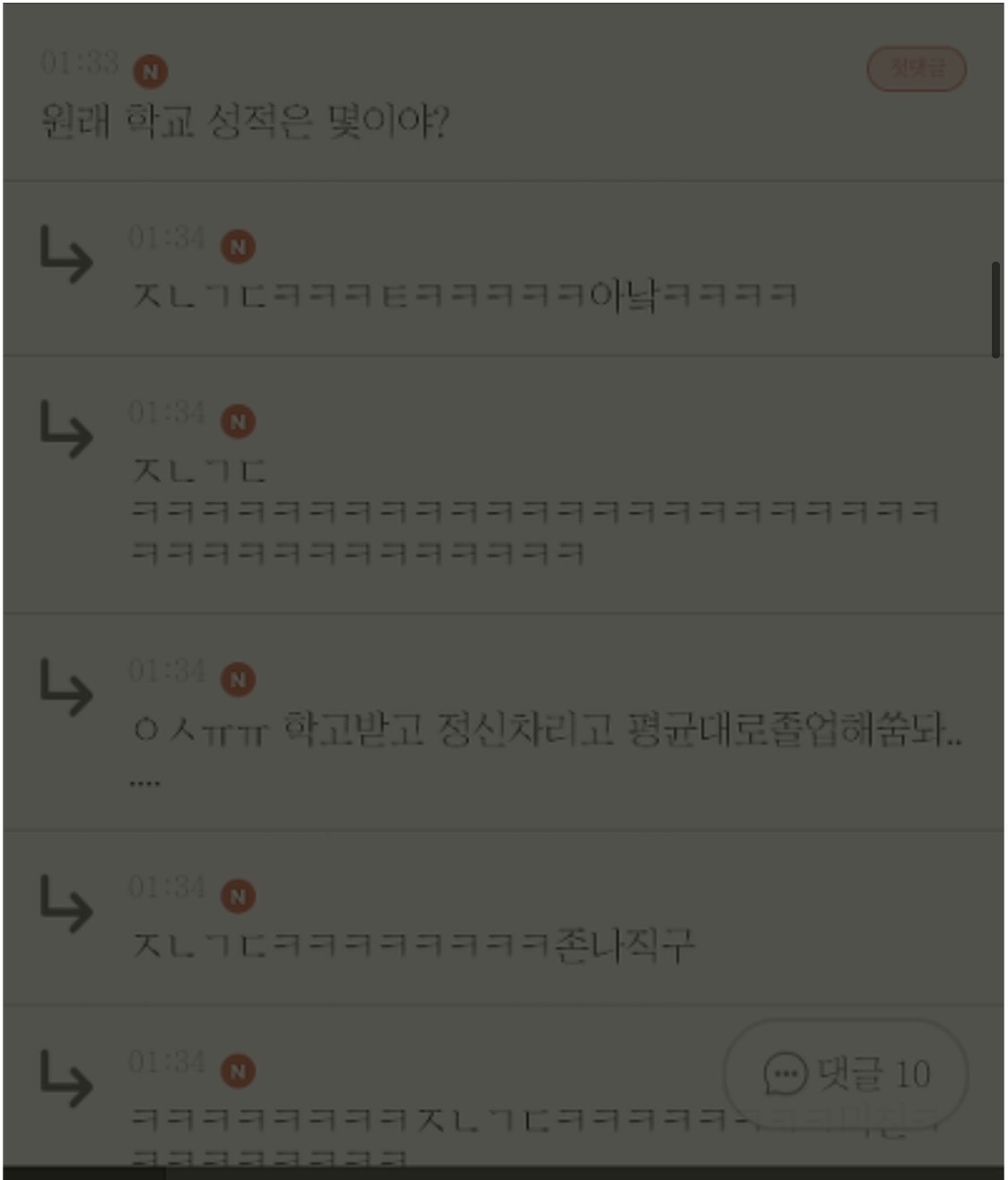The image size is (1008, 1180).
Task: Click the N badge on the 학고받고 reply
Action: [238, 680]
